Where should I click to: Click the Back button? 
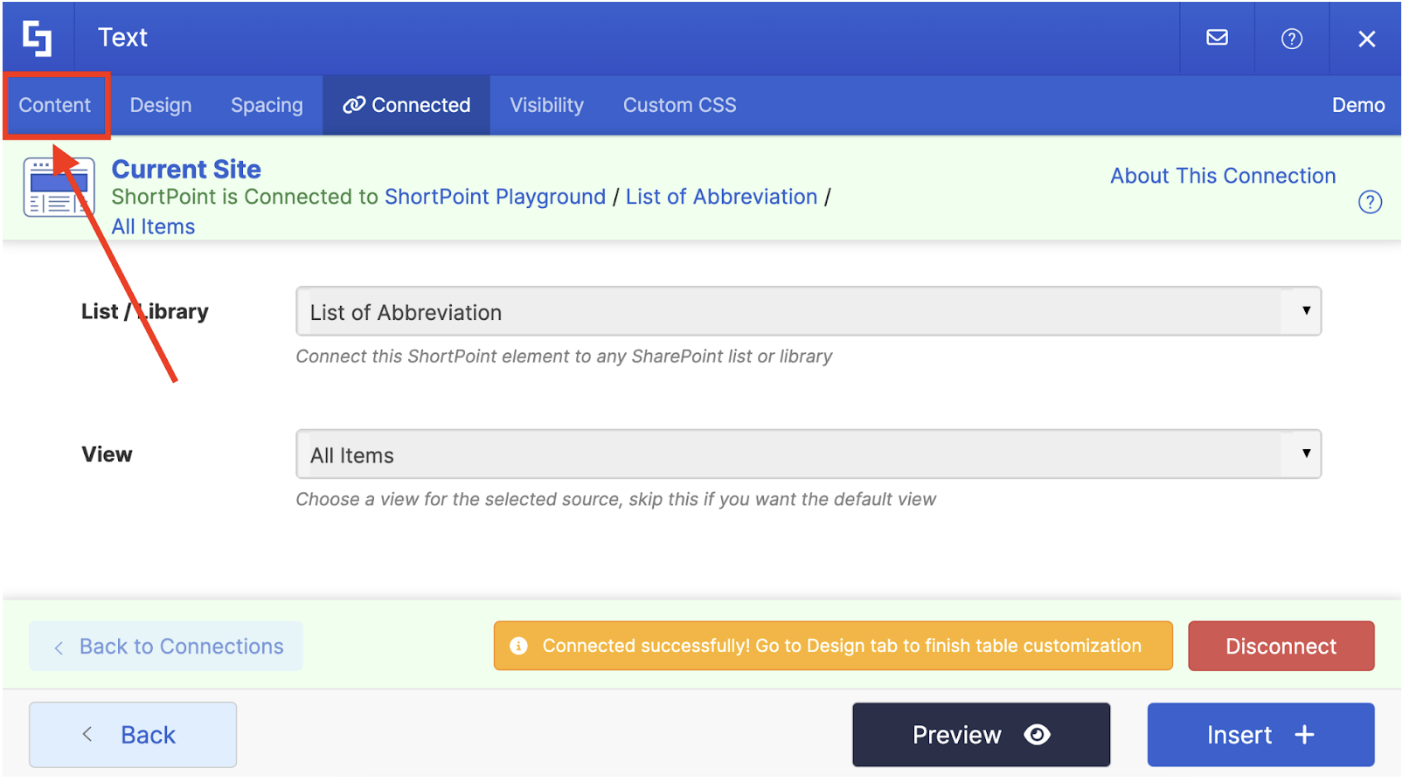tap(133, 735)
